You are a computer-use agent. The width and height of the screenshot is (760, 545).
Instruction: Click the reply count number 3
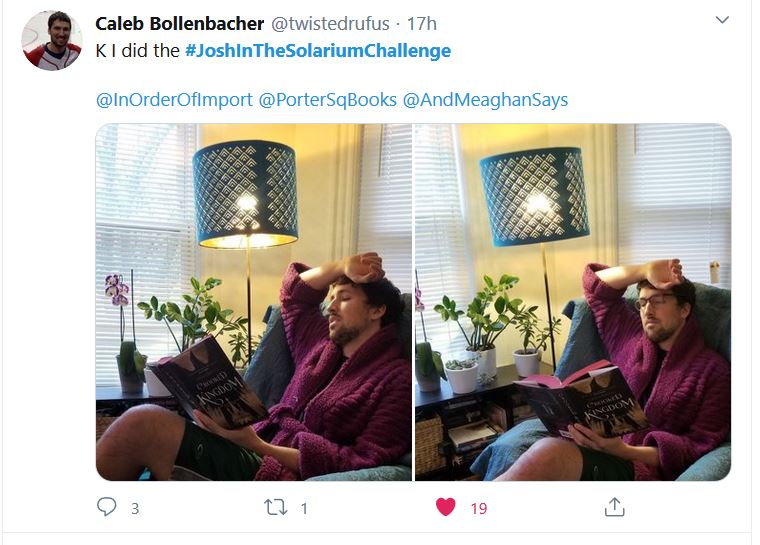coord(135,508)
